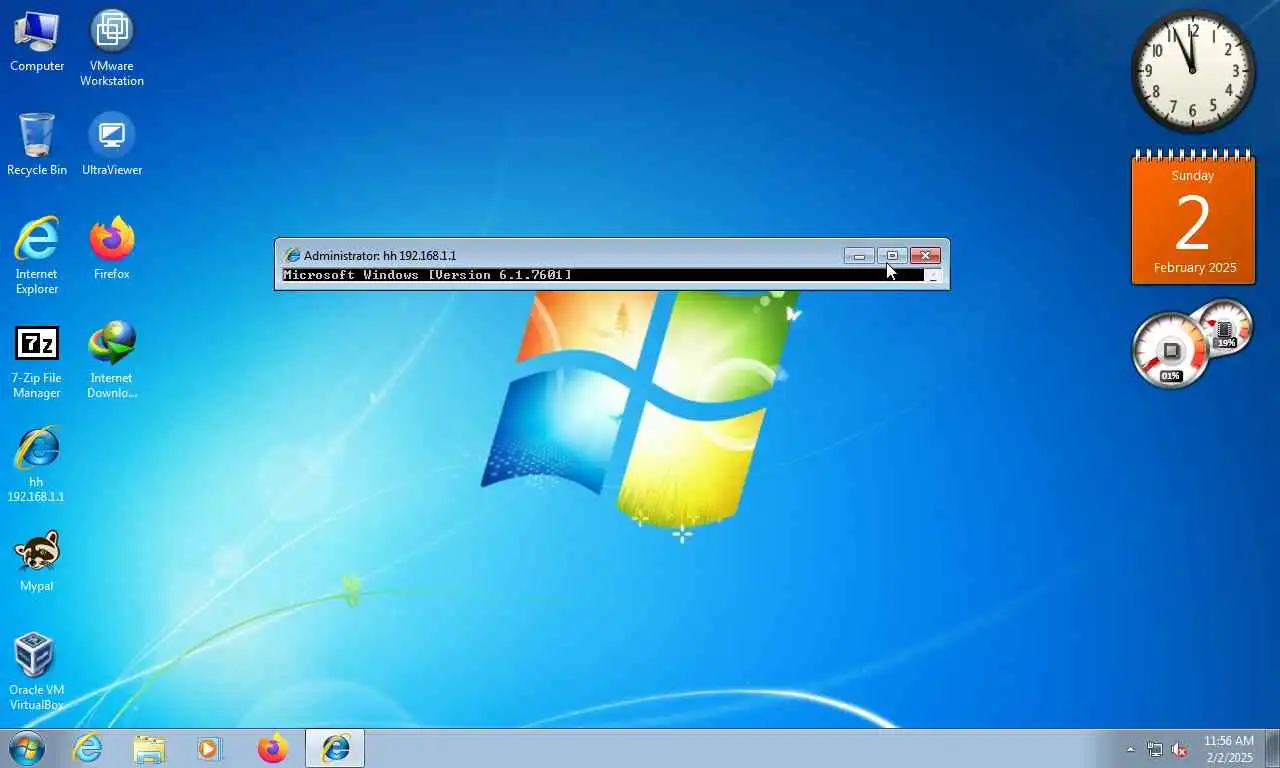Select the Oracle VM VirtualBox icon

pyautogui.click(x=37, y=671)
